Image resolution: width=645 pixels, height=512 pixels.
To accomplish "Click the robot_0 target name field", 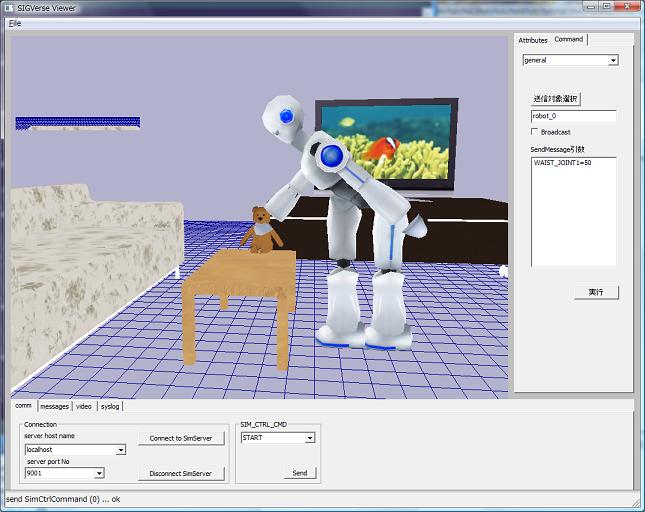I will (572, 116).
